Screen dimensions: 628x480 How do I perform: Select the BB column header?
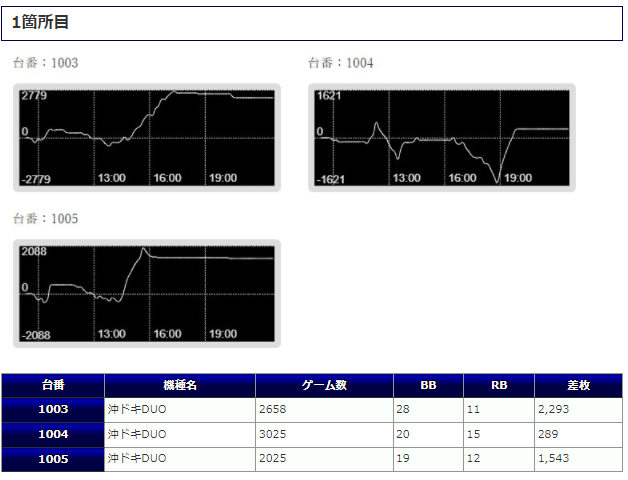[428, 385]
